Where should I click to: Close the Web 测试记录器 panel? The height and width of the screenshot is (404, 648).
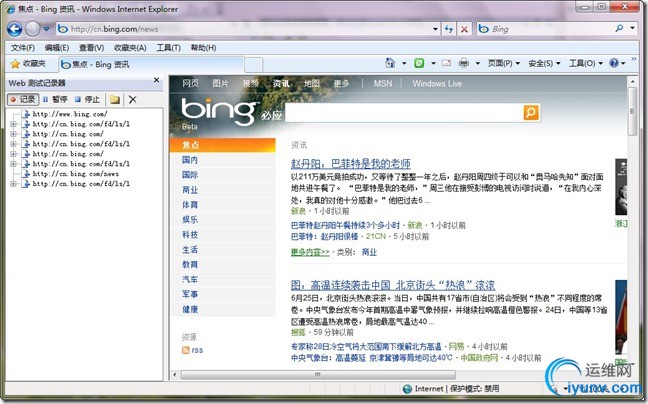156,80
